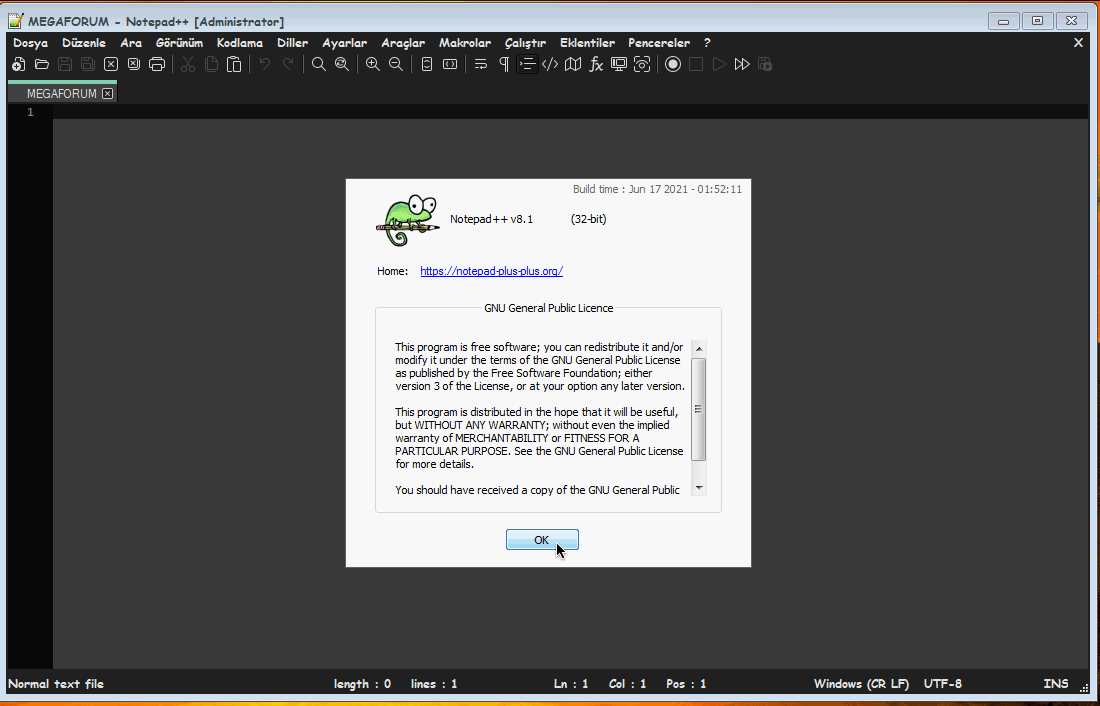Toggle synchronized horizontal scrolling icon

pyautogui.click(x=450, y=65)
